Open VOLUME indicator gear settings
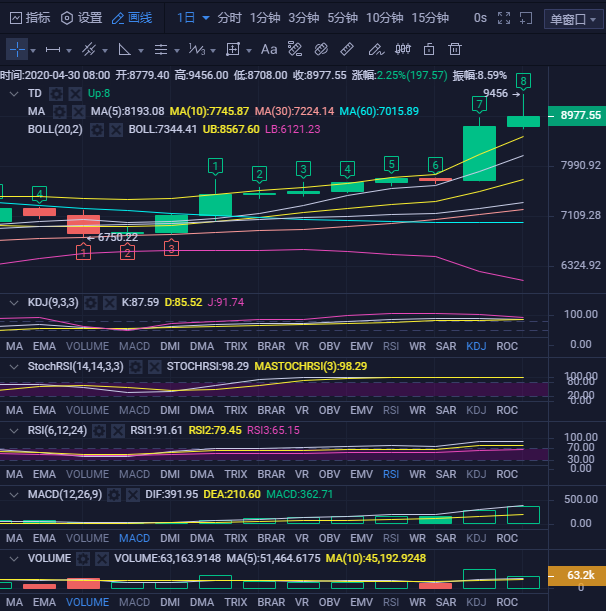This screenshot has height=611, width=606. point(83,559)
